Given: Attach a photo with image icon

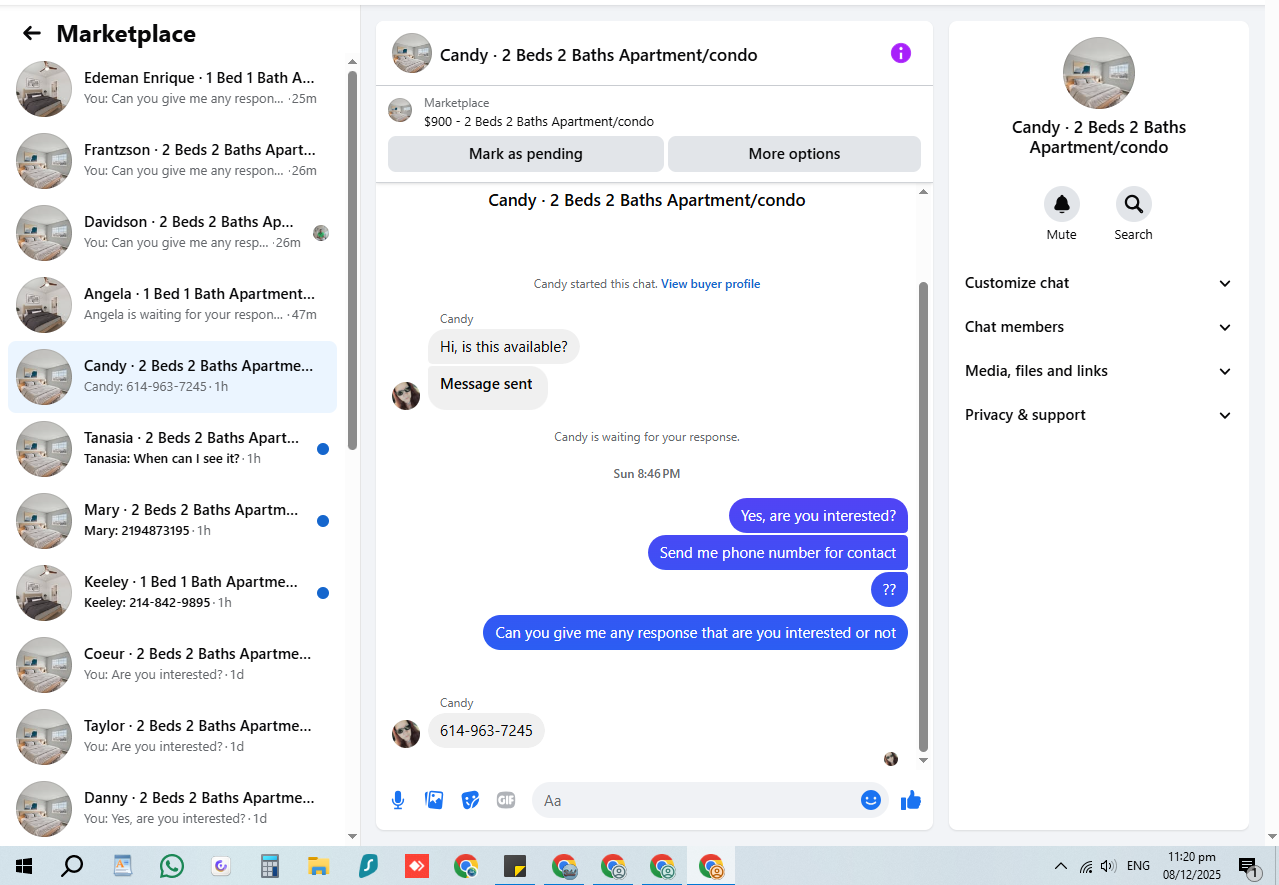Looking at the screenshot, I should 434,800.
